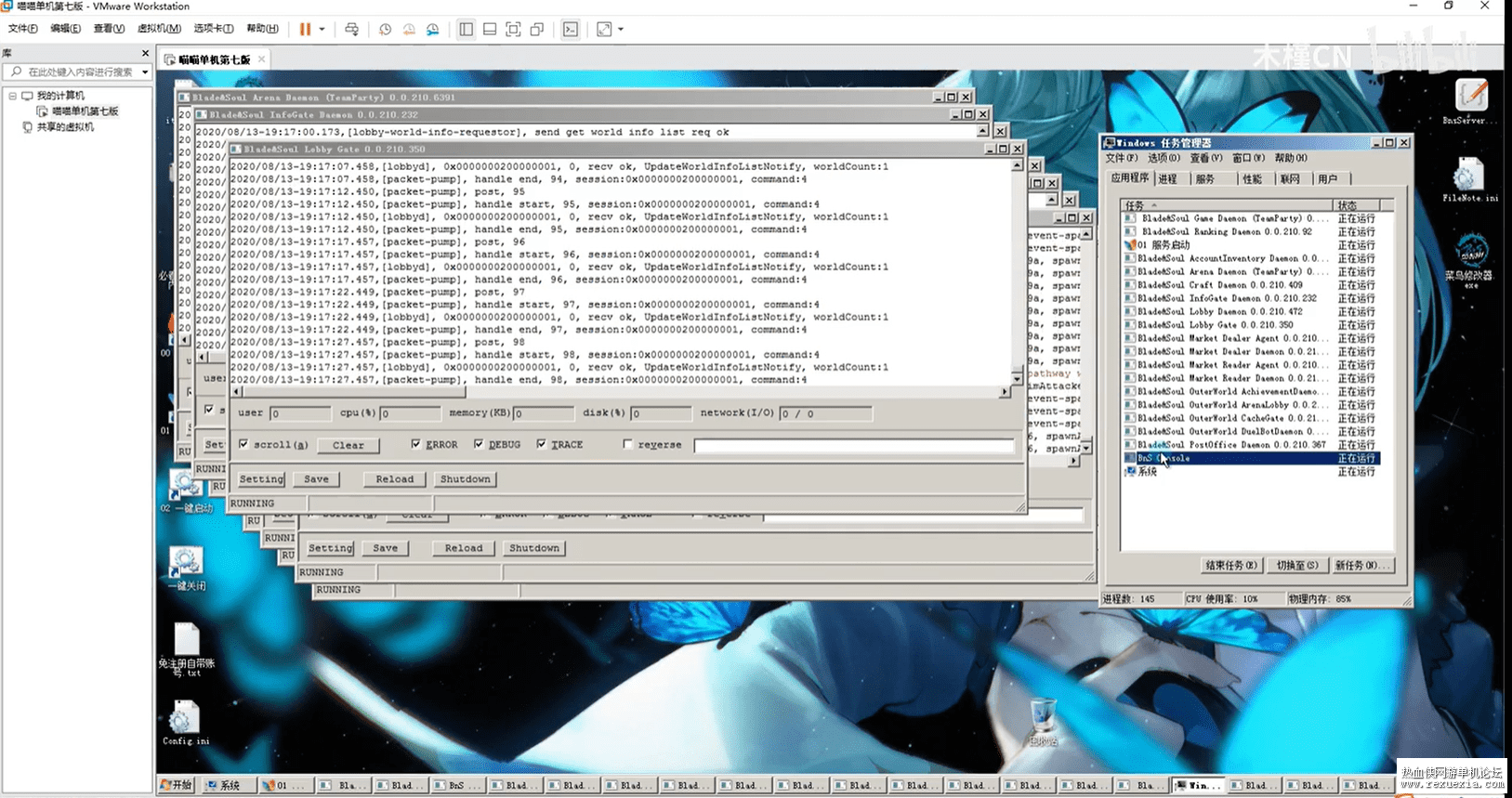The height and width of the screenshot is (798, 1512).
Task: Pause the virtual machine with the orange pause icon
Action: (x=305, y=29)
